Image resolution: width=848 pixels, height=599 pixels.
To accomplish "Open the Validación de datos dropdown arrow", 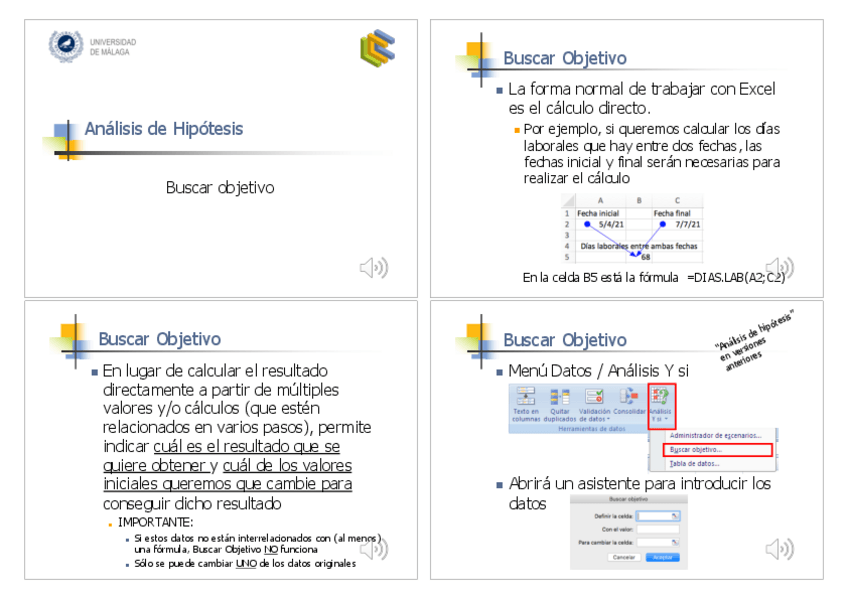I will (x=608, y=419).
